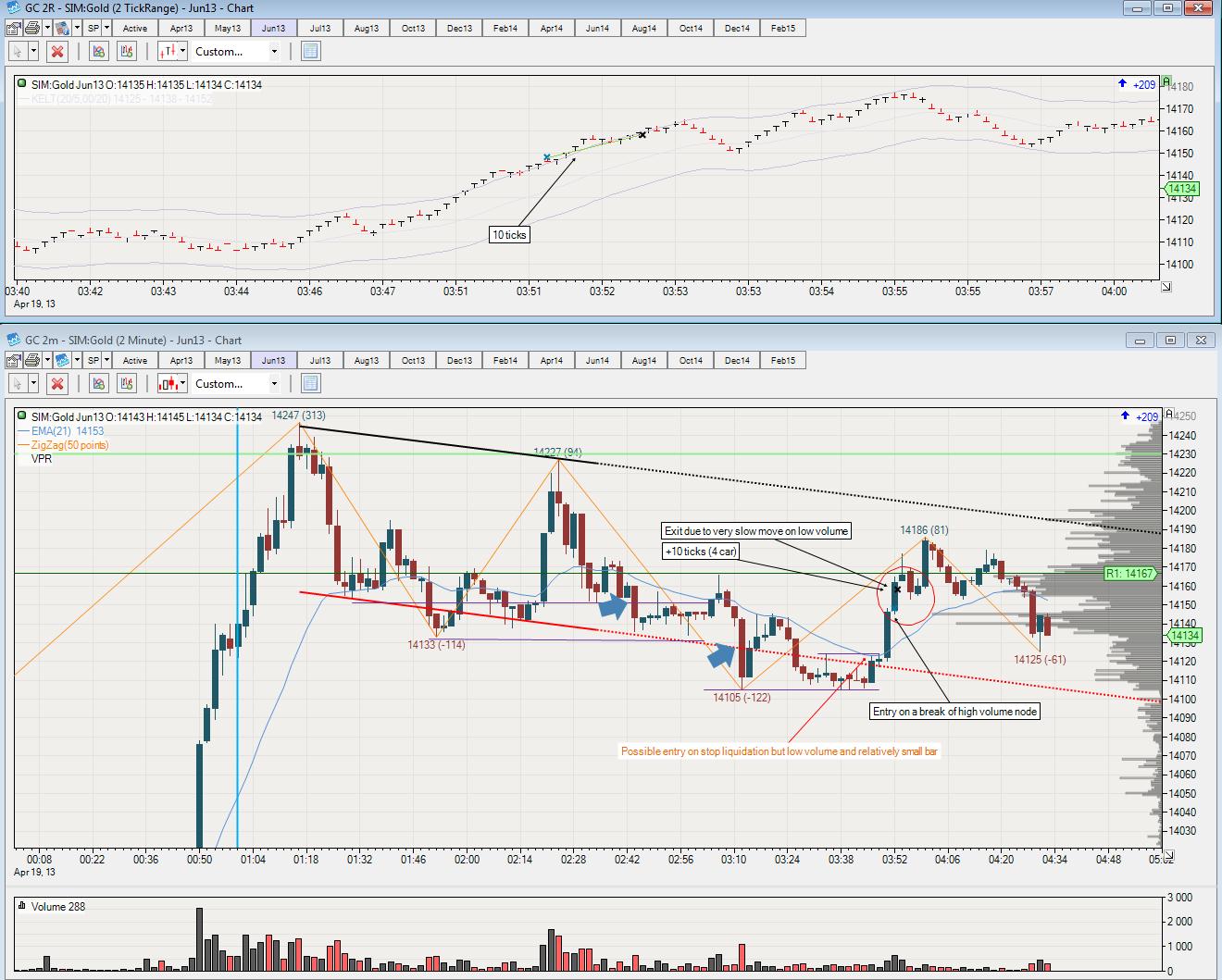Image resolution: width=1222 pixels, height=980 pixels.
Task: Select the pointer tool in GC 2m window
Action: pyautogui.click(x=17, y=383)
